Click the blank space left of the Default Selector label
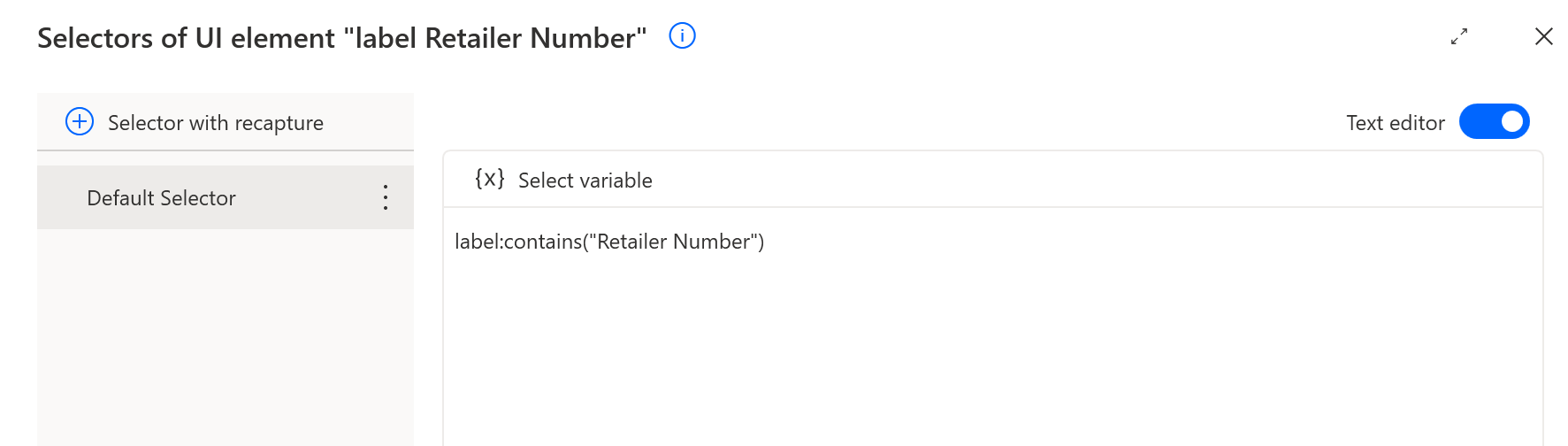 tap(60, 198)
